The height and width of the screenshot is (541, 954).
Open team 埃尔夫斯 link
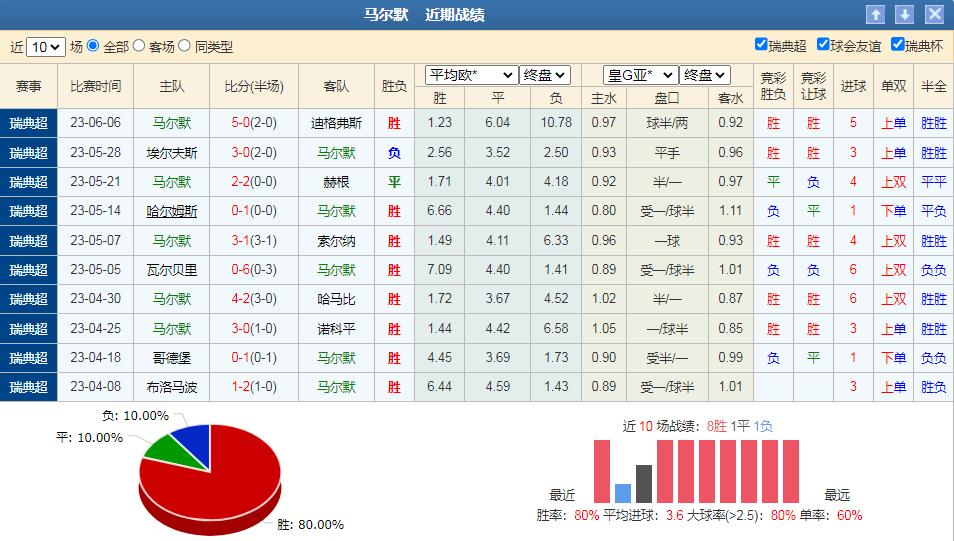click(x=172, y=153)
